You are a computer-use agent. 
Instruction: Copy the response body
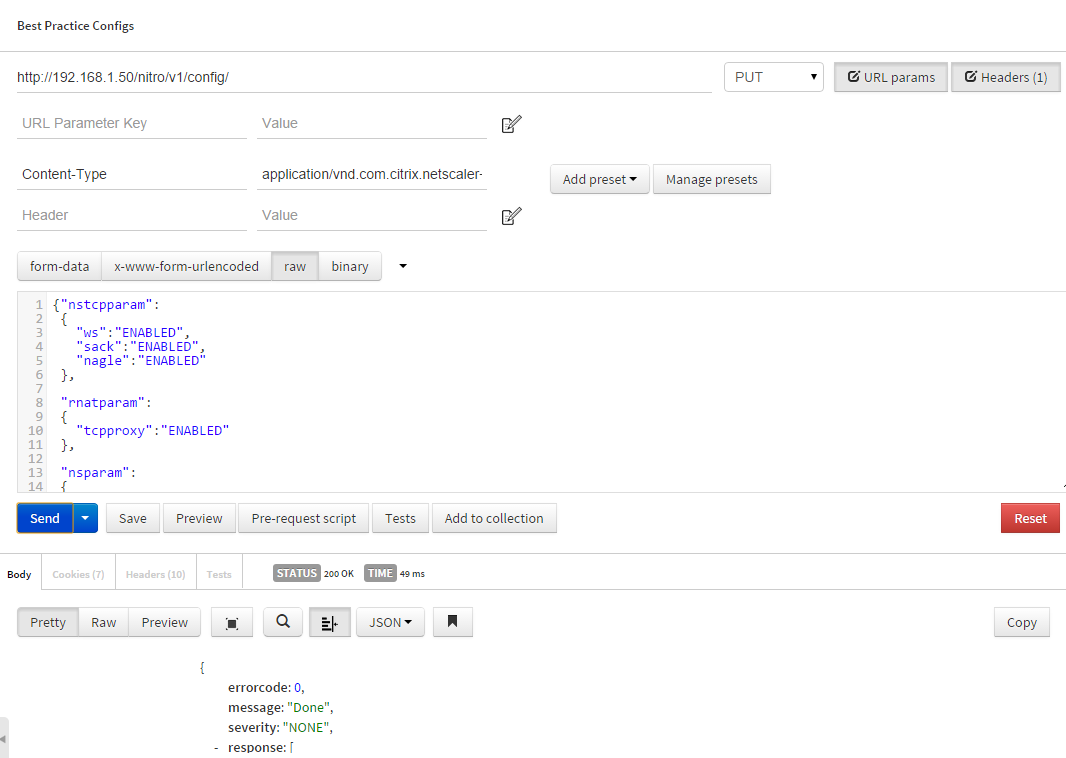[x=1021, y=622]
